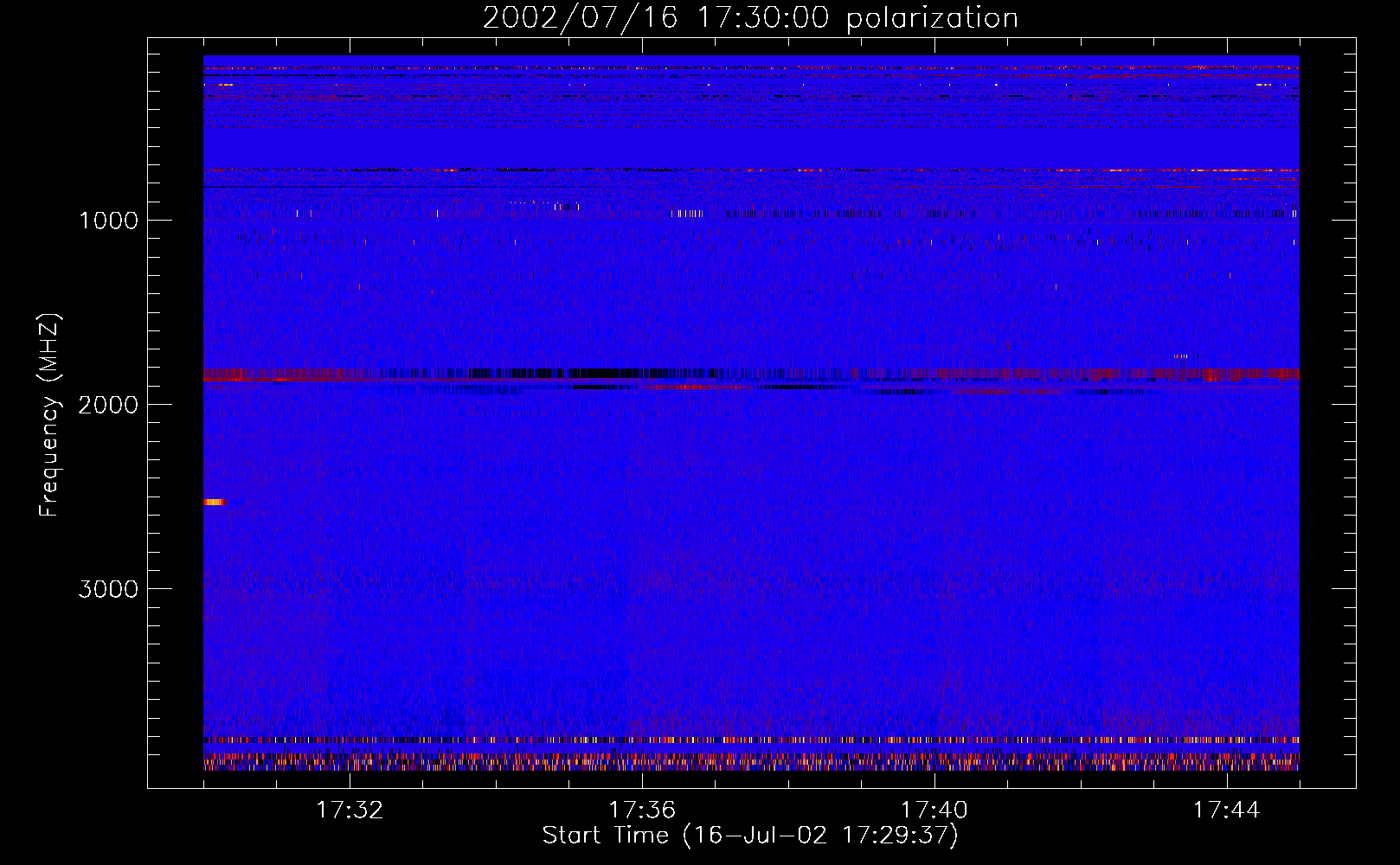Viewport: 1400px width, 865px height.
Task: Click the 17:44 time tick label
Action: (1227, 811)
